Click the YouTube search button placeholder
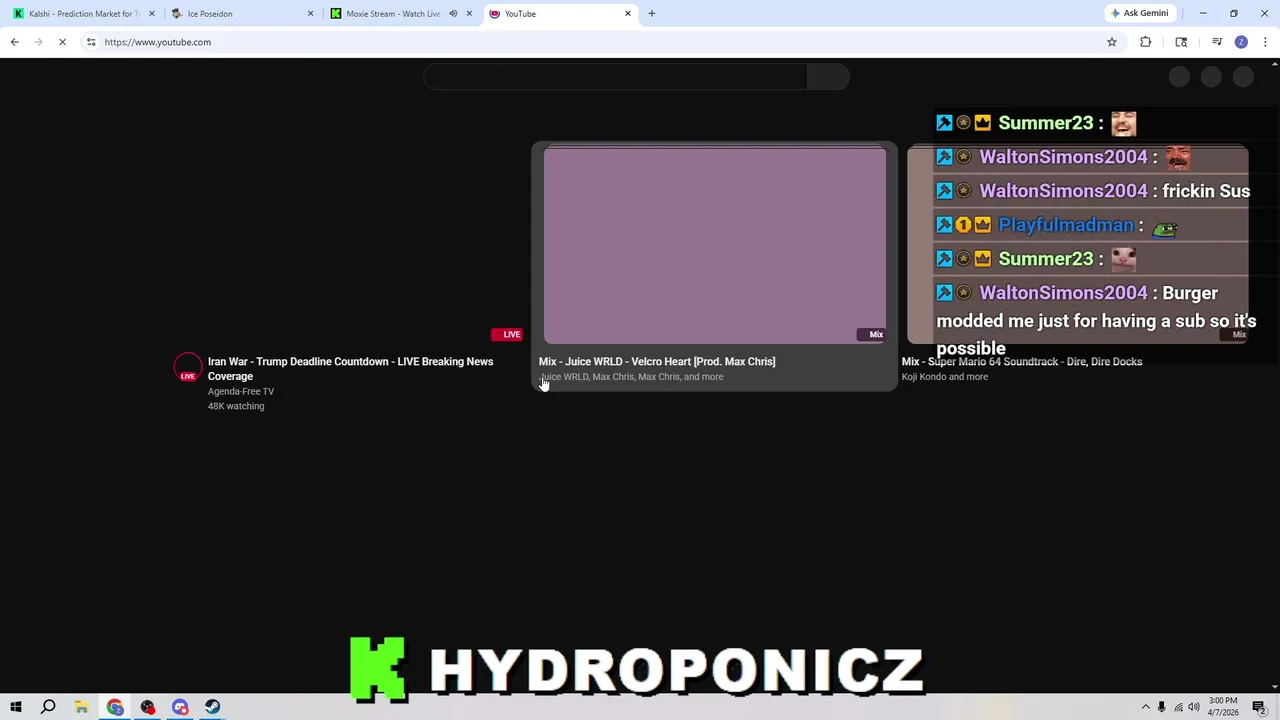The width and height of the screenshot is (1280, 720). tap(828, 77)
